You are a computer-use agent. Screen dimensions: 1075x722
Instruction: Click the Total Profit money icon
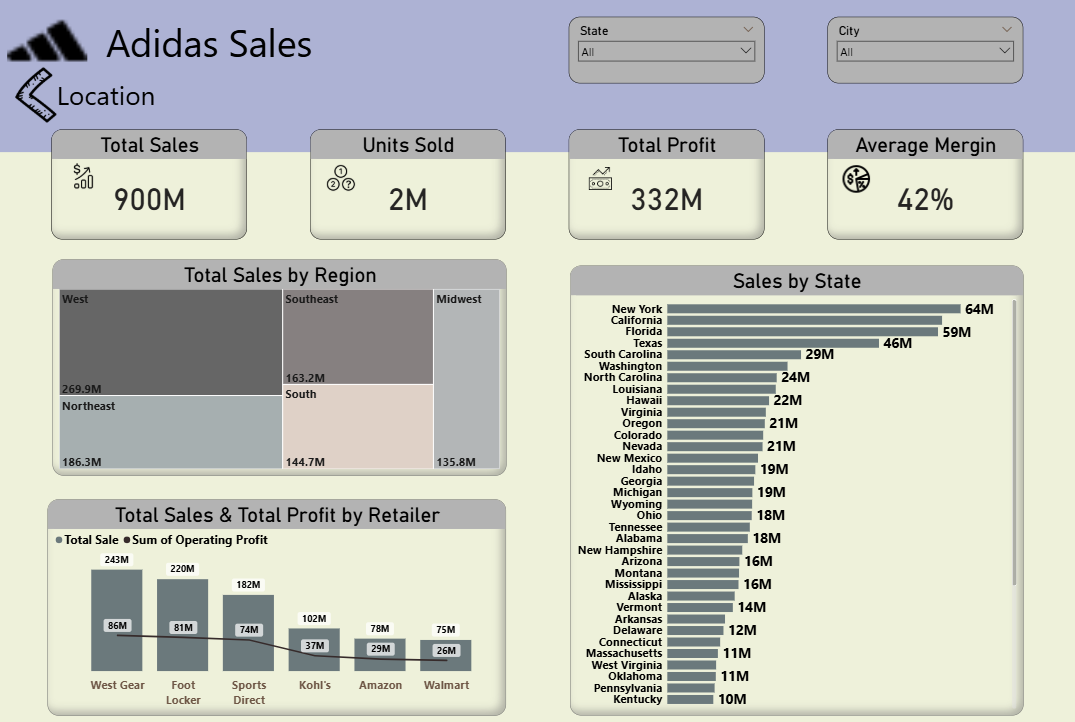(x=600, y=179)
